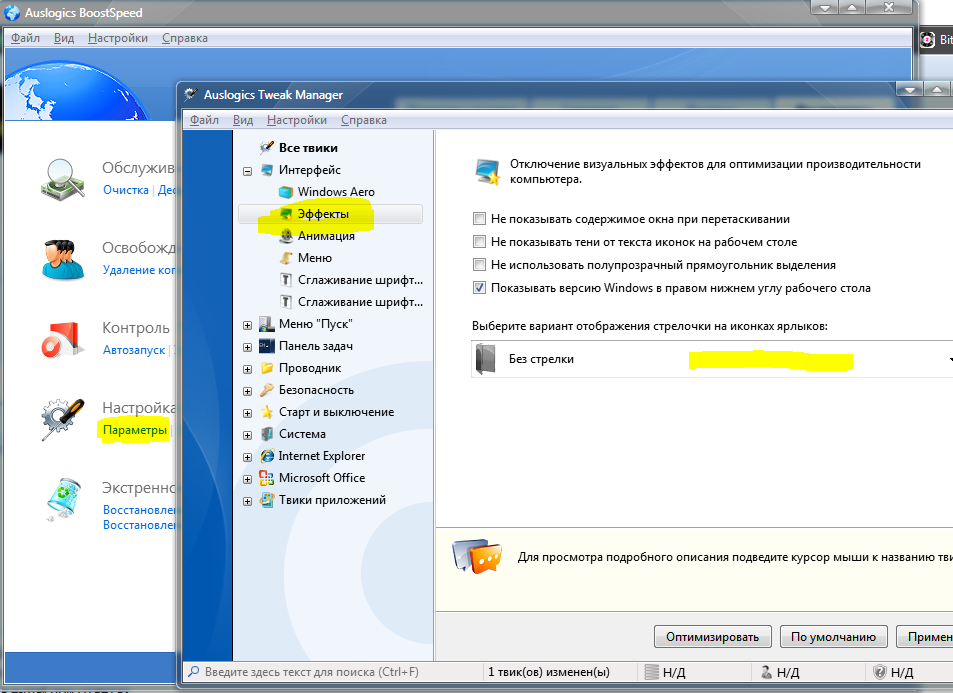Screen dimensions: 953x693
Task: Uncheck Показывать версию Windows checkbox
Action: [480, 288]
